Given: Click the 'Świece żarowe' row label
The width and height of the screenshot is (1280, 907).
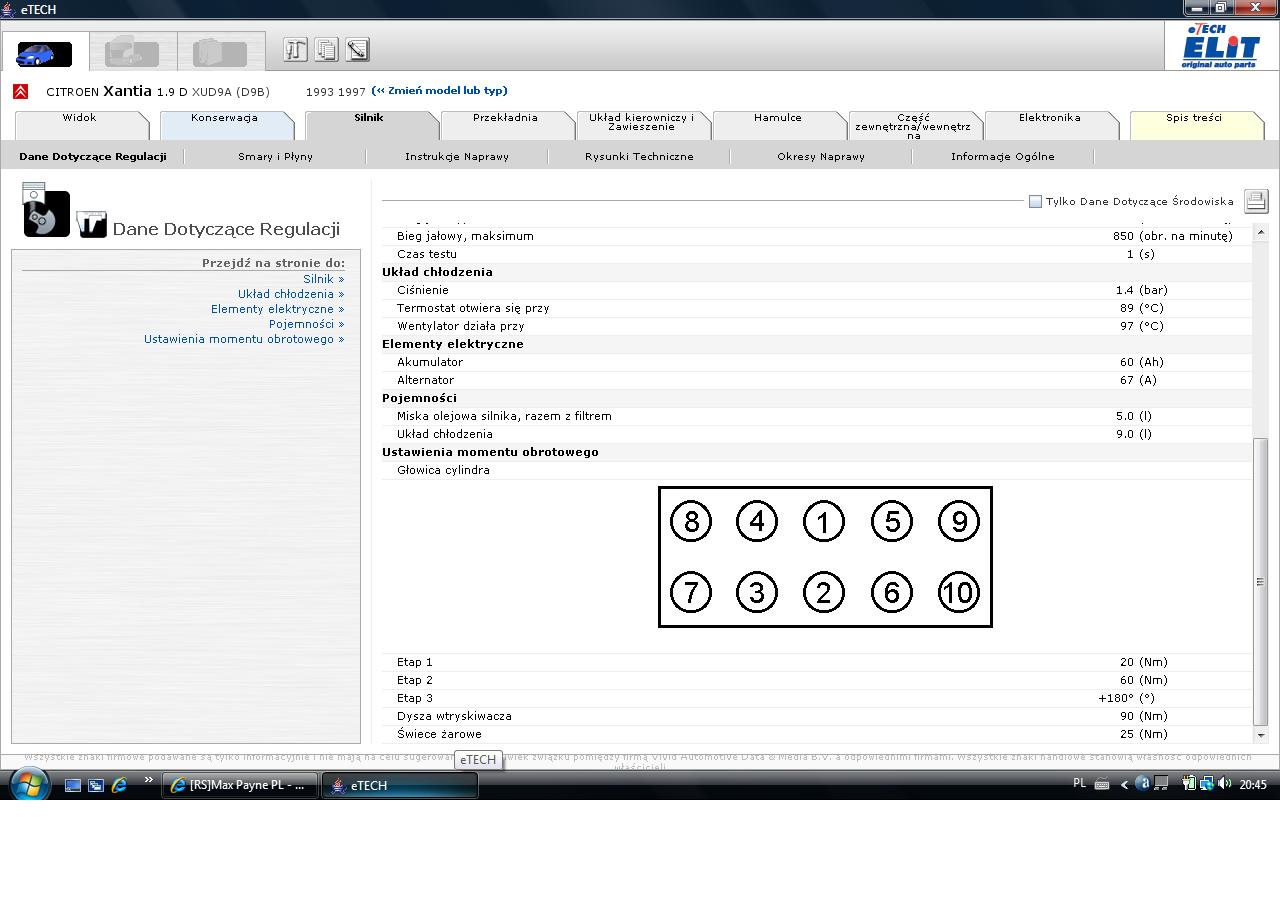Looking at the screenshot, I should coord(439,734).
